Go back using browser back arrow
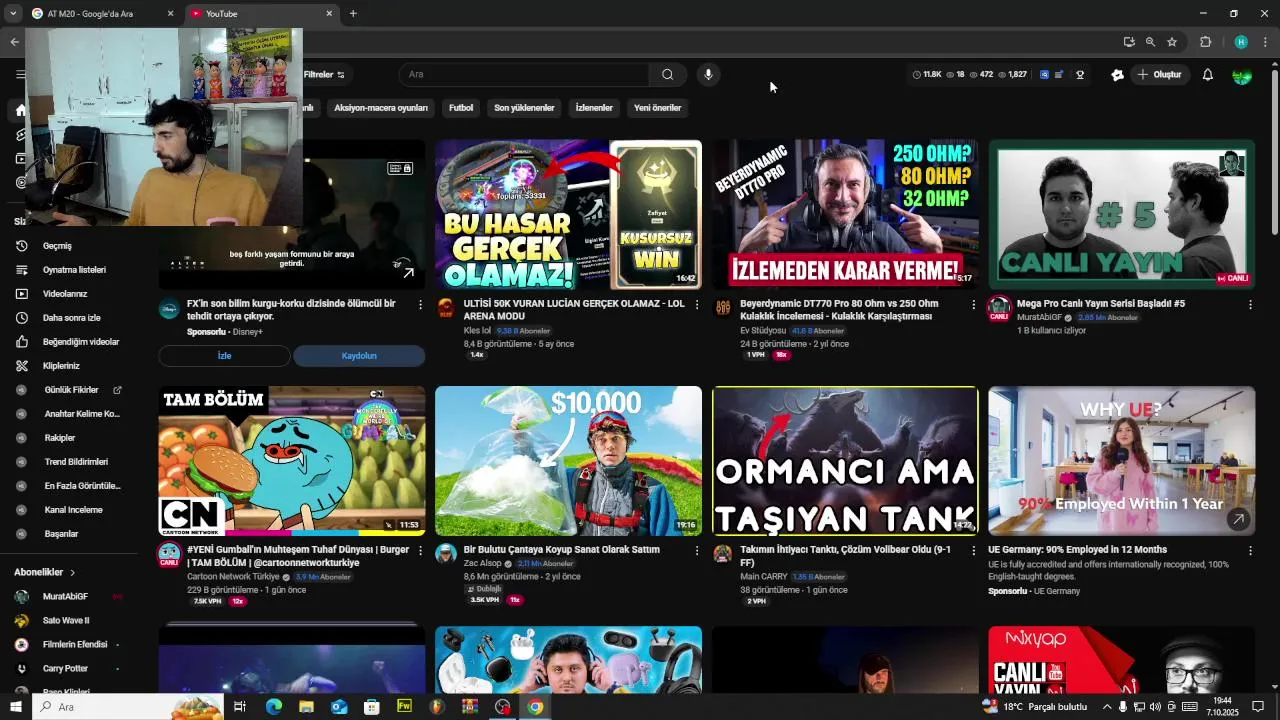This screenshot has width=1280, height=720. click(x=14, y=42)
